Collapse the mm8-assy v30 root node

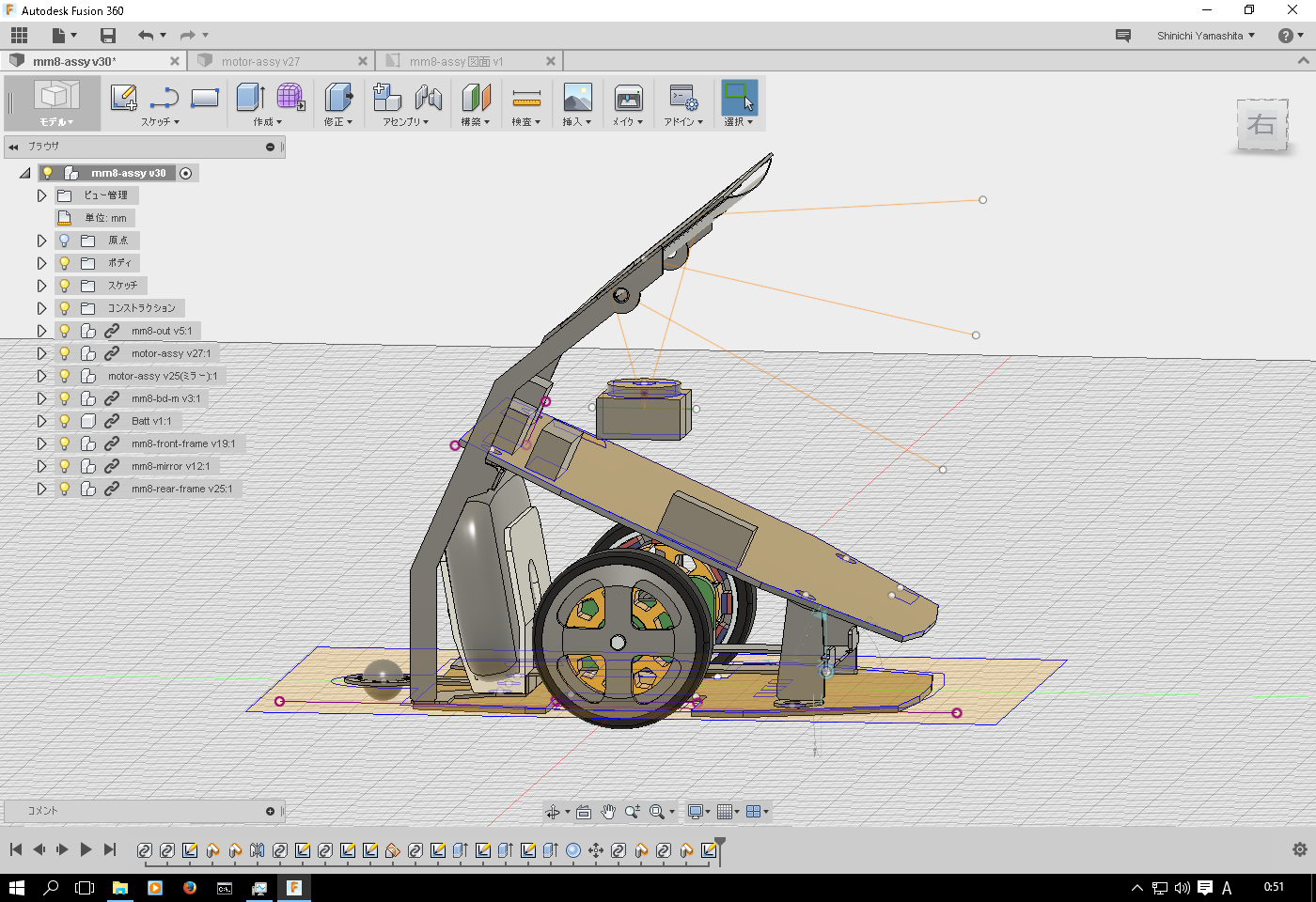(x=25, y=173)
